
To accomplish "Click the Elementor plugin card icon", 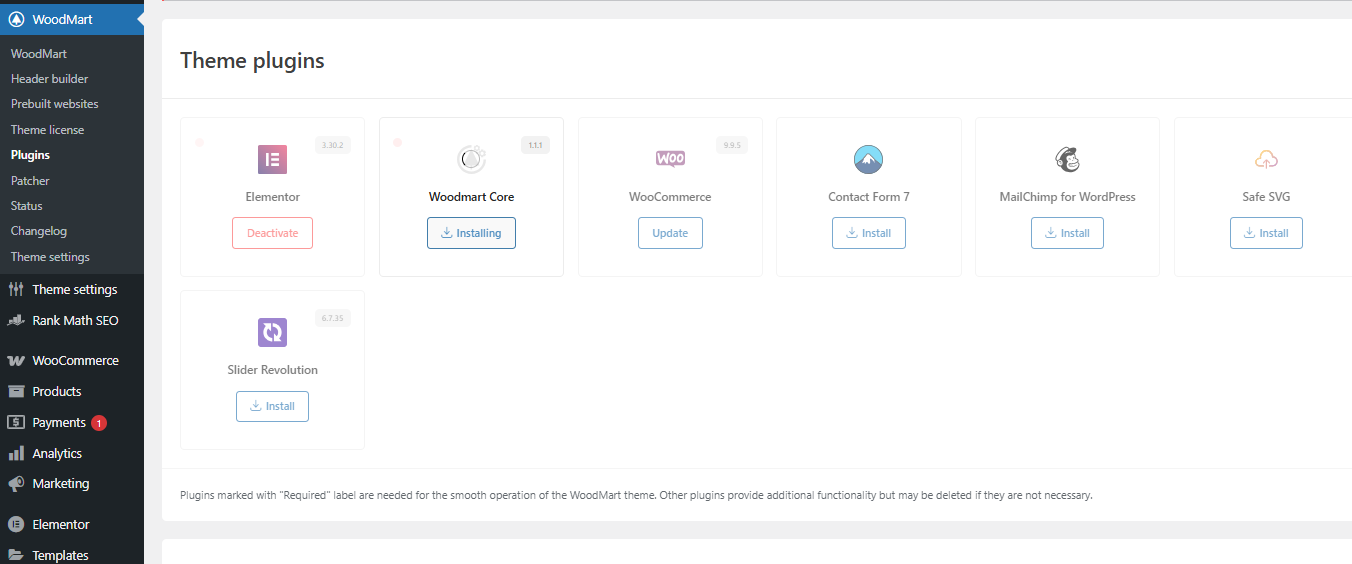I will pyautogui.click(x=272, y=160).
